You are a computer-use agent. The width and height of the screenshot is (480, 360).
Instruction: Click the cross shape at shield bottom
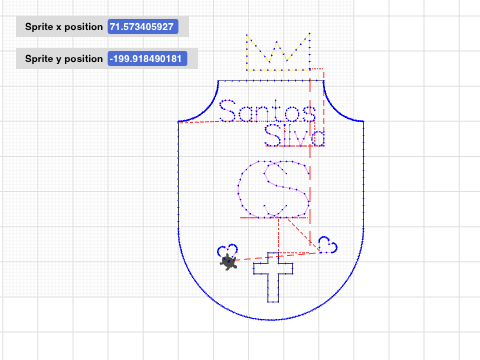(273, 277)
